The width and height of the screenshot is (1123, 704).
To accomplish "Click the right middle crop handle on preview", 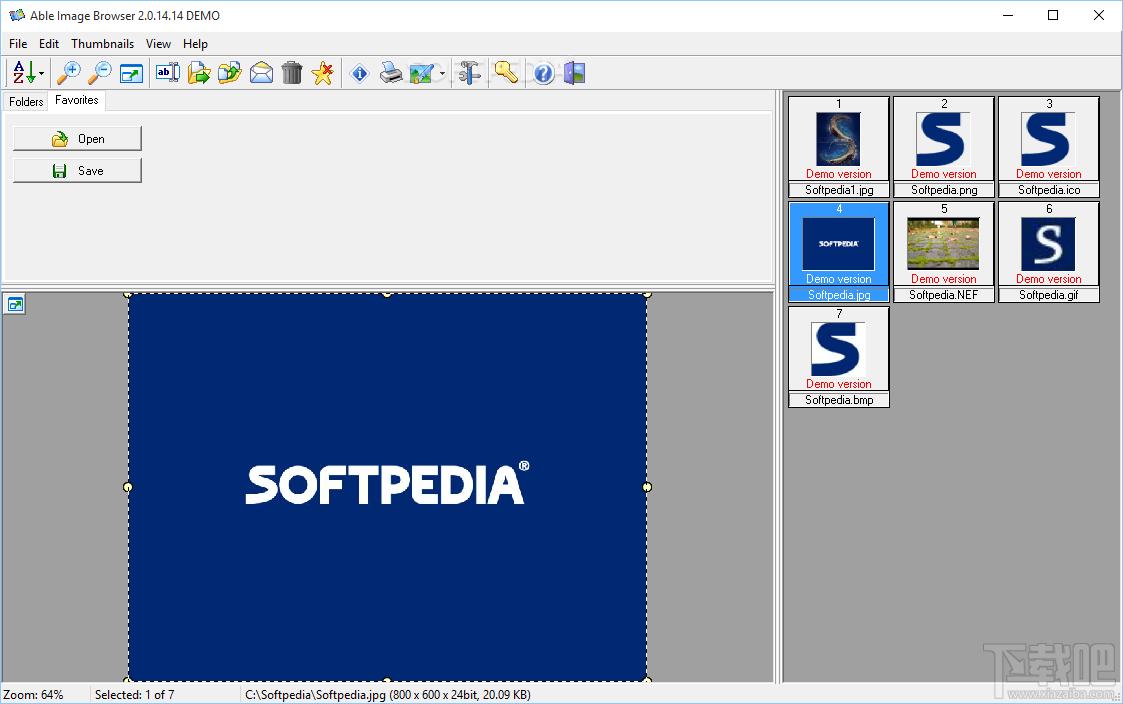I will [x=647, y=487].
